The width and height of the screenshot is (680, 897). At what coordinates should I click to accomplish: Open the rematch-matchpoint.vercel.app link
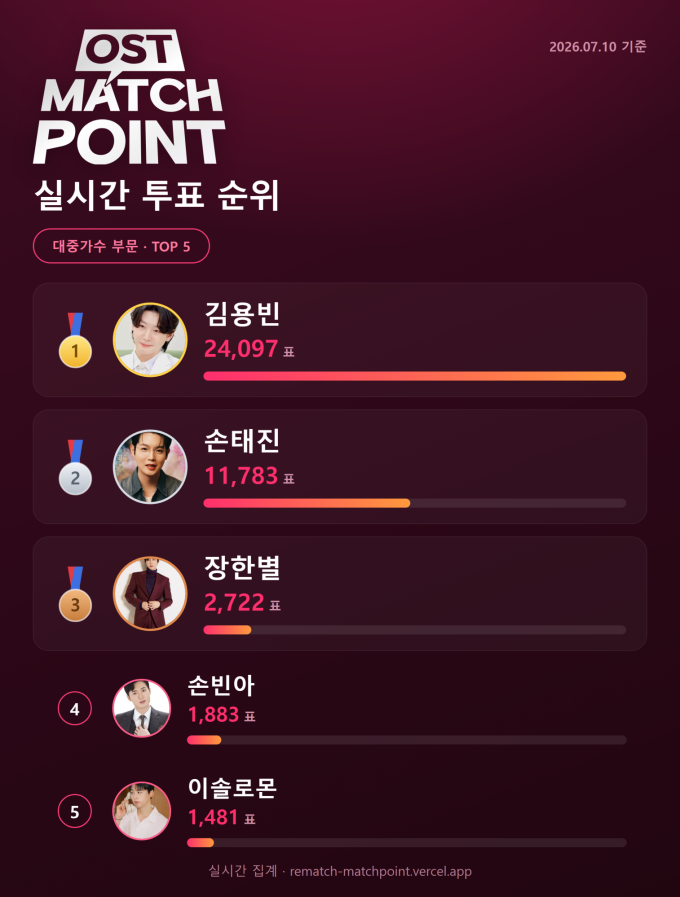tap(380, 871)
